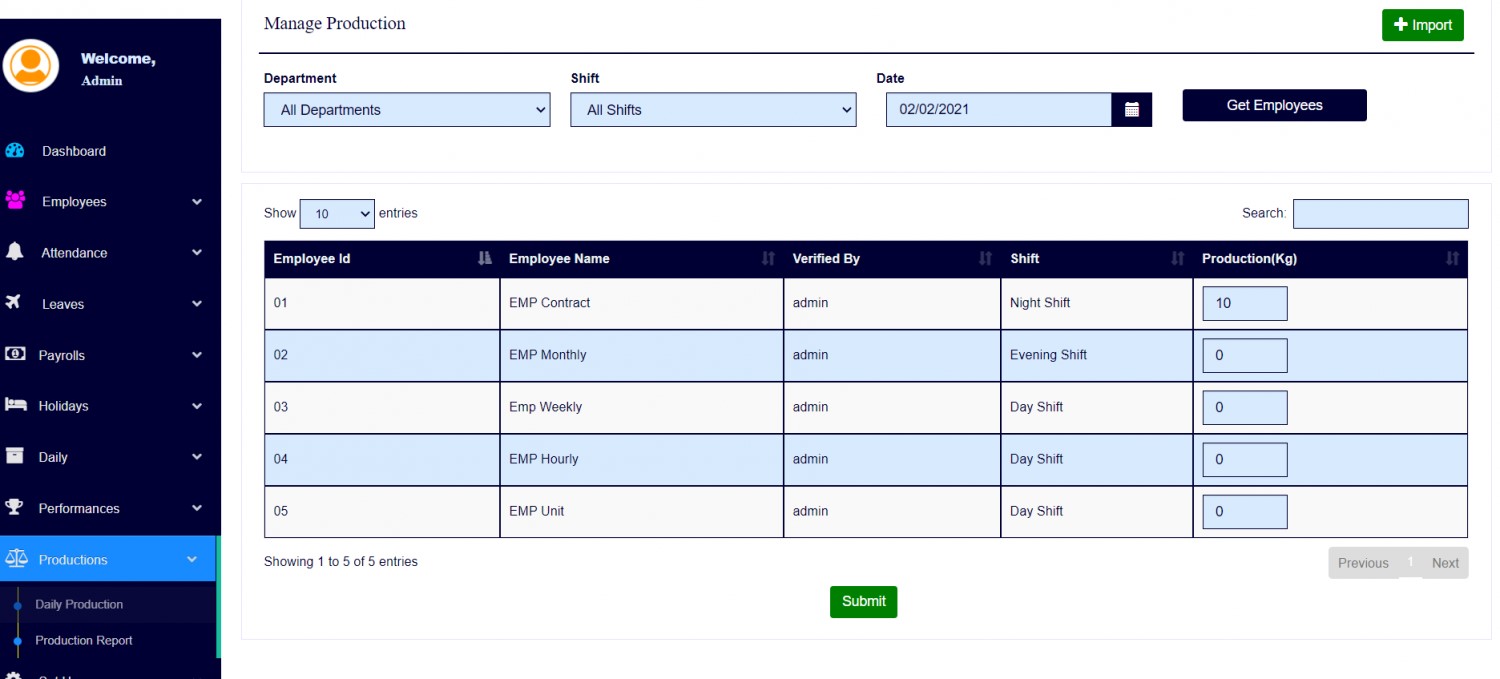Screen dimensions: 1500x679
Task: Open the All Departments dropdown
Action: point(407,110)
